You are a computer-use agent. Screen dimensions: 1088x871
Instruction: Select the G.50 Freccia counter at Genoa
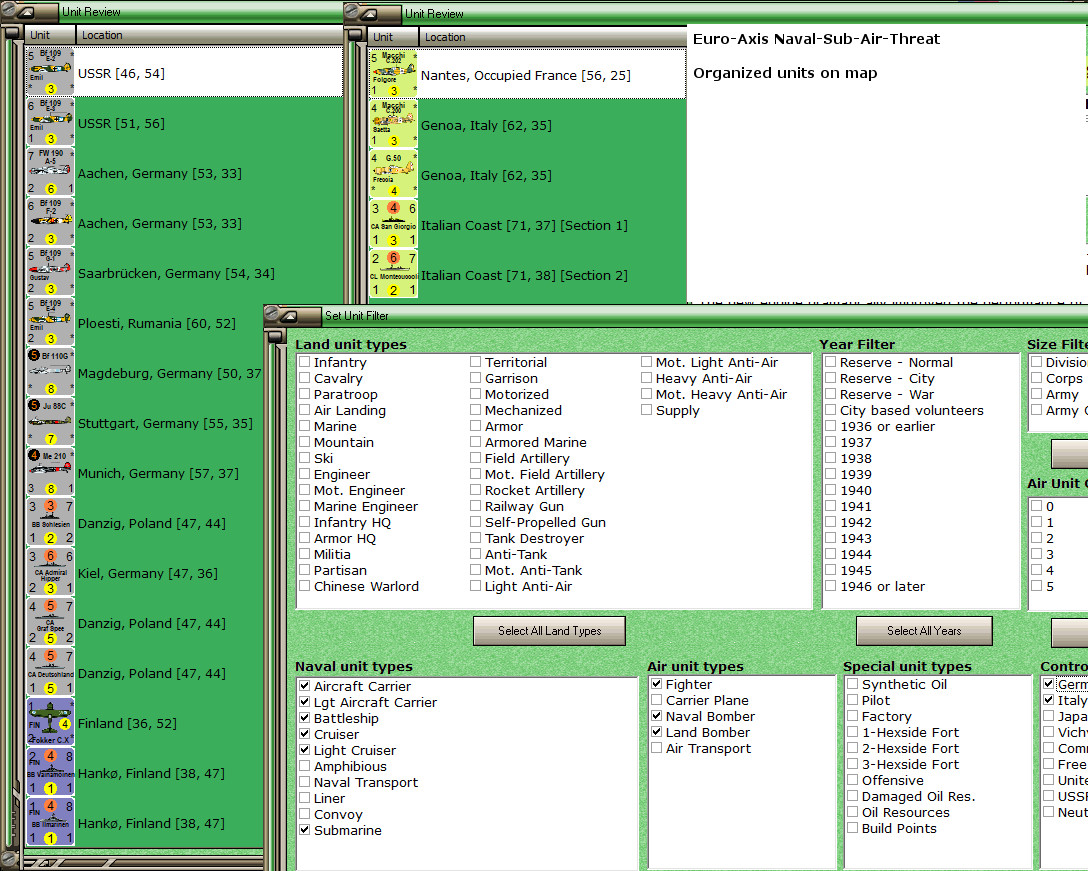coord(393,174)
